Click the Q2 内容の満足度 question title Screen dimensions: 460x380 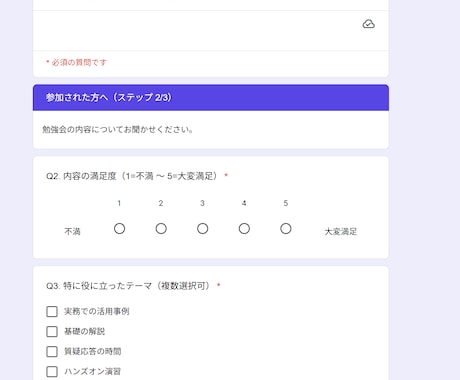pos(132,176)
